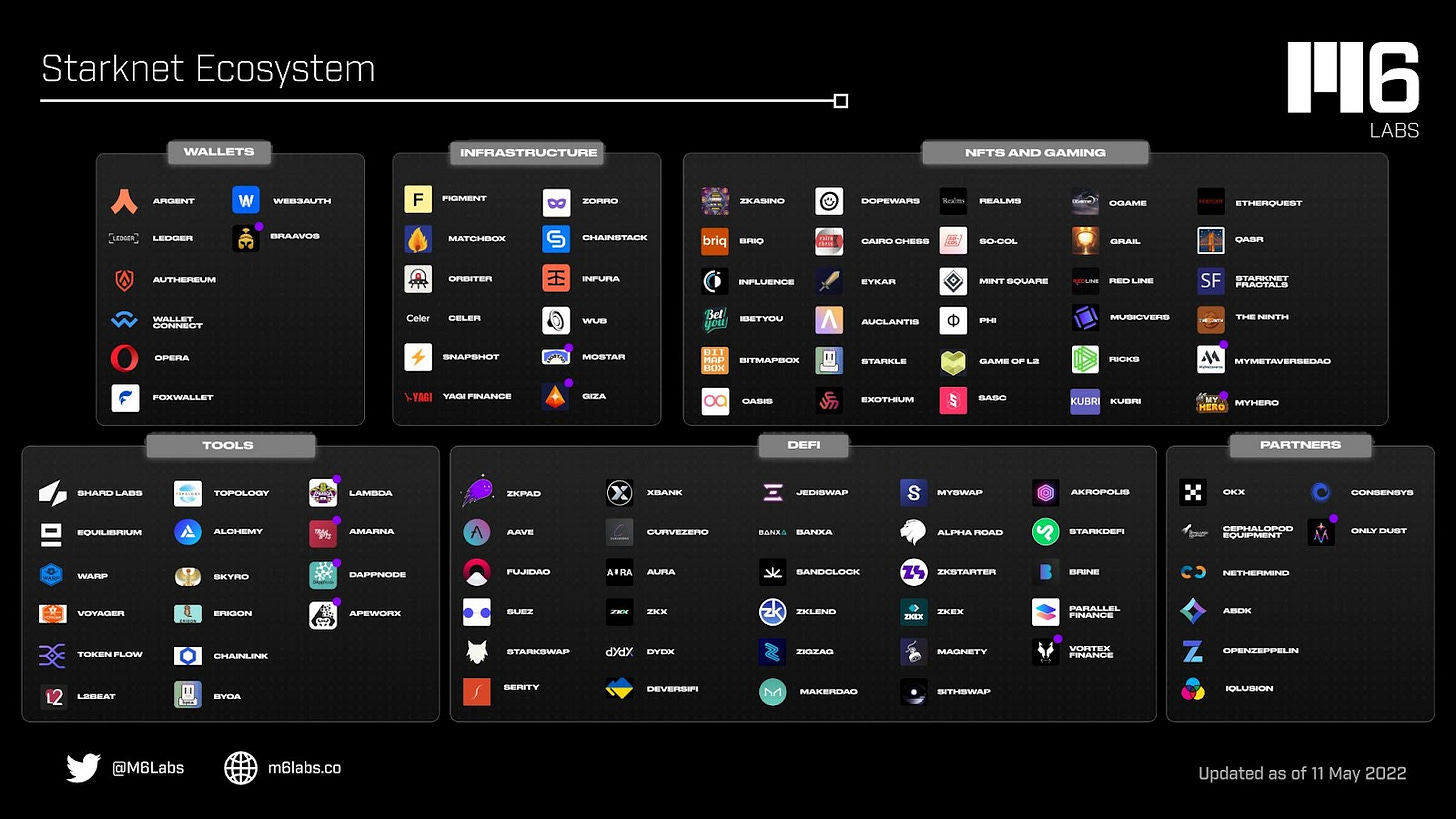The width and height of the screenshot is (1456, 819).
Task: Select the Wallets category header
Action: (219, 152)
